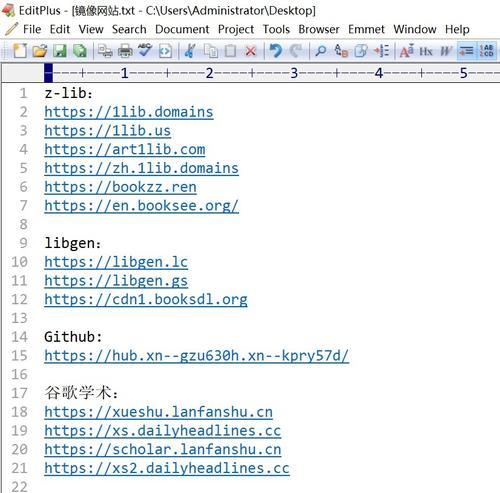Click the blue Undo arrow icon
The height and width of the screenshot is (493, 500).
click(x=276, y=51)
